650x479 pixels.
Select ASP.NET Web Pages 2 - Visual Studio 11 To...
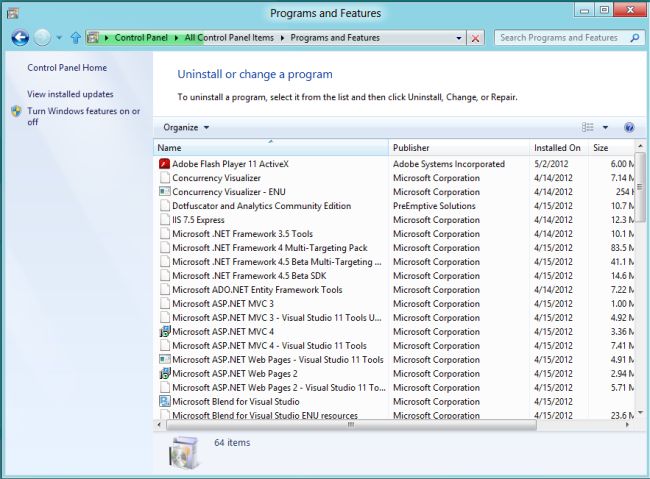[279, 388]
